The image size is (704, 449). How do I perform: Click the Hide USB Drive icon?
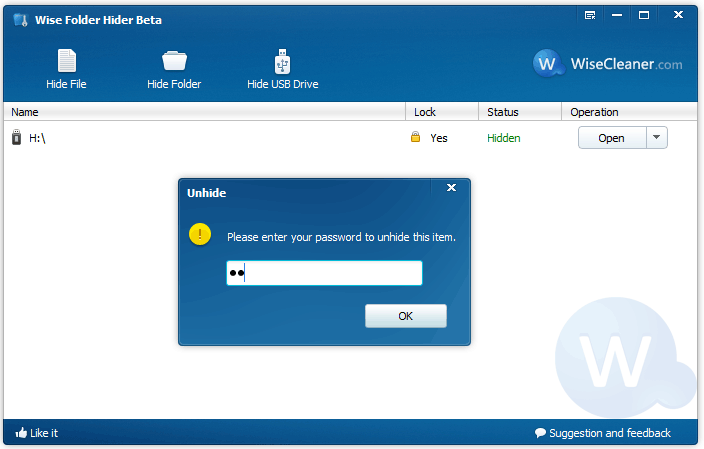coord(282,61)
